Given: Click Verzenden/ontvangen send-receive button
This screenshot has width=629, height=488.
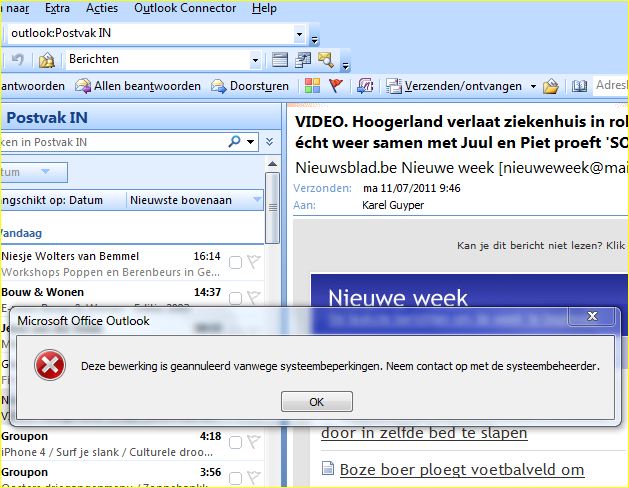Looking at the screenshot, I should (454, 86).
